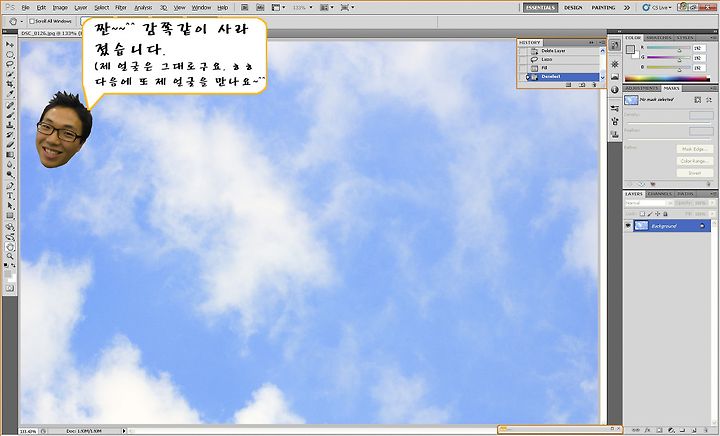The image size is (720, 436).
Task: Launch Bridge from application bar
Action: (244, 7)
